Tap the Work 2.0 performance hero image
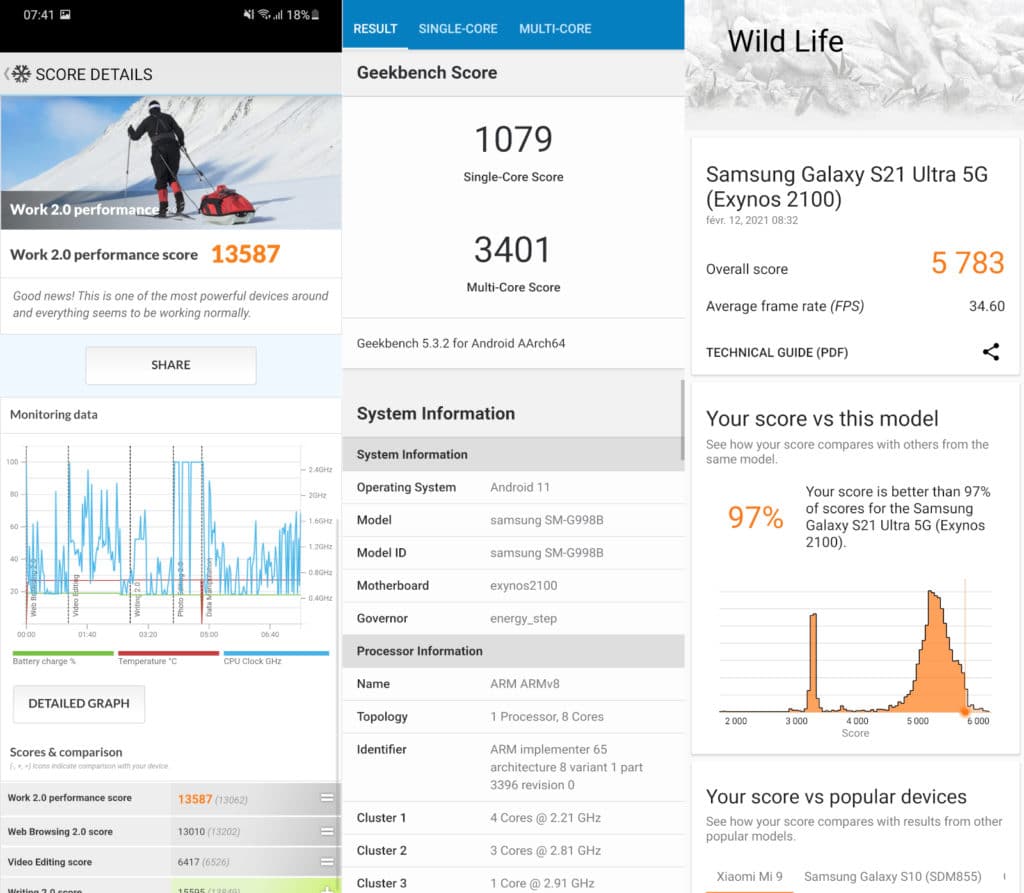 tap(171, 163)
